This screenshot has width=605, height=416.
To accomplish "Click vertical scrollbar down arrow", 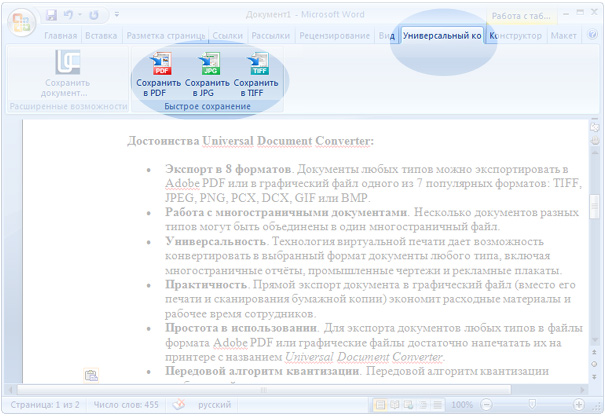I will (595, 340).
